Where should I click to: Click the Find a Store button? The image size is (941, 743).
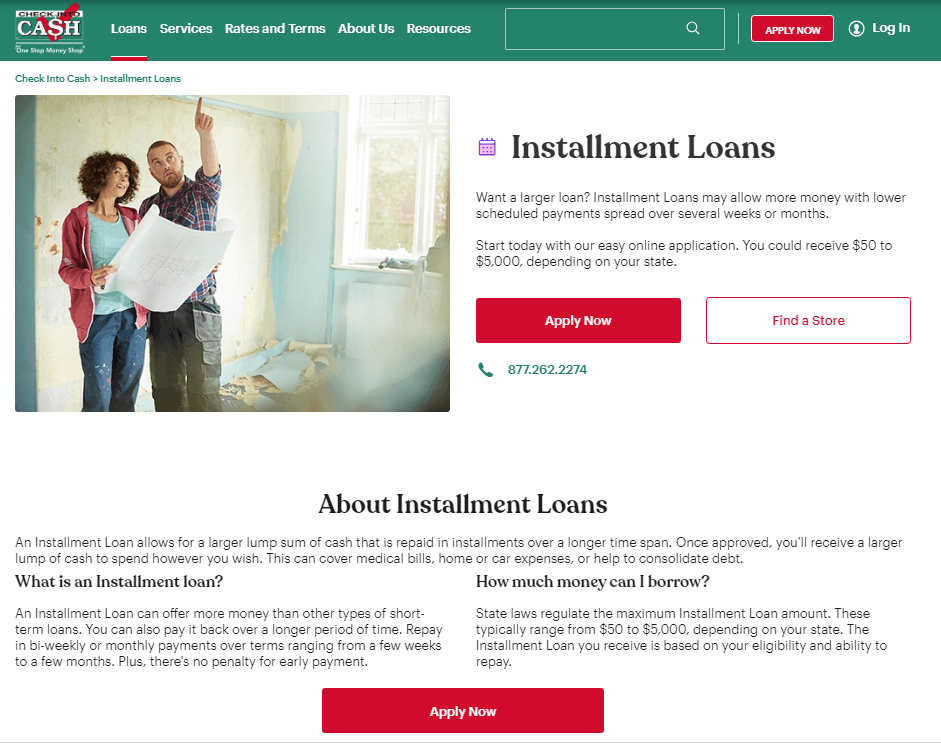[x=808, y=320]
